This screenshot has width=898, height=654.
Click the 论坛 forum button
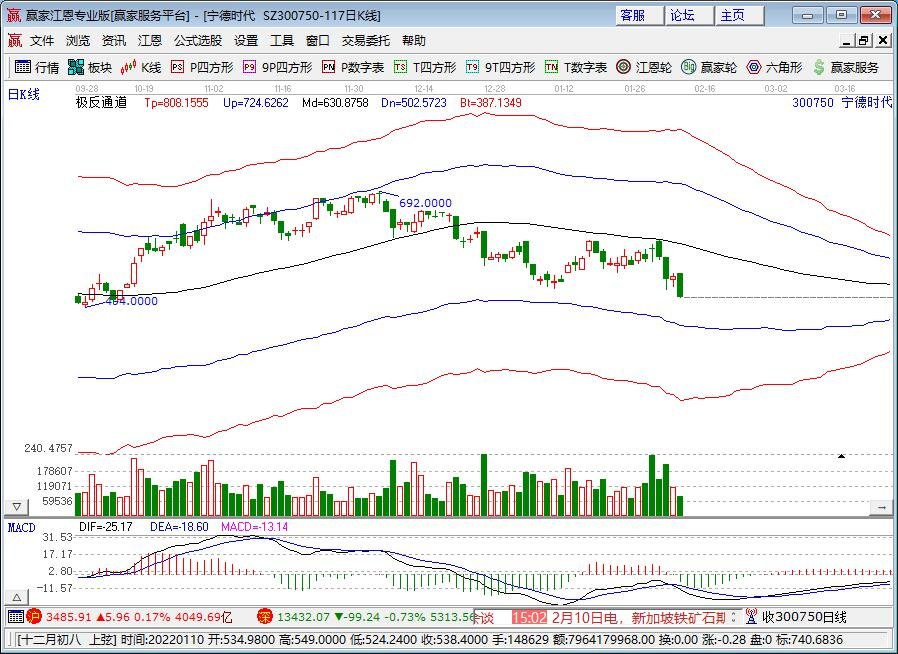[690, 15]
